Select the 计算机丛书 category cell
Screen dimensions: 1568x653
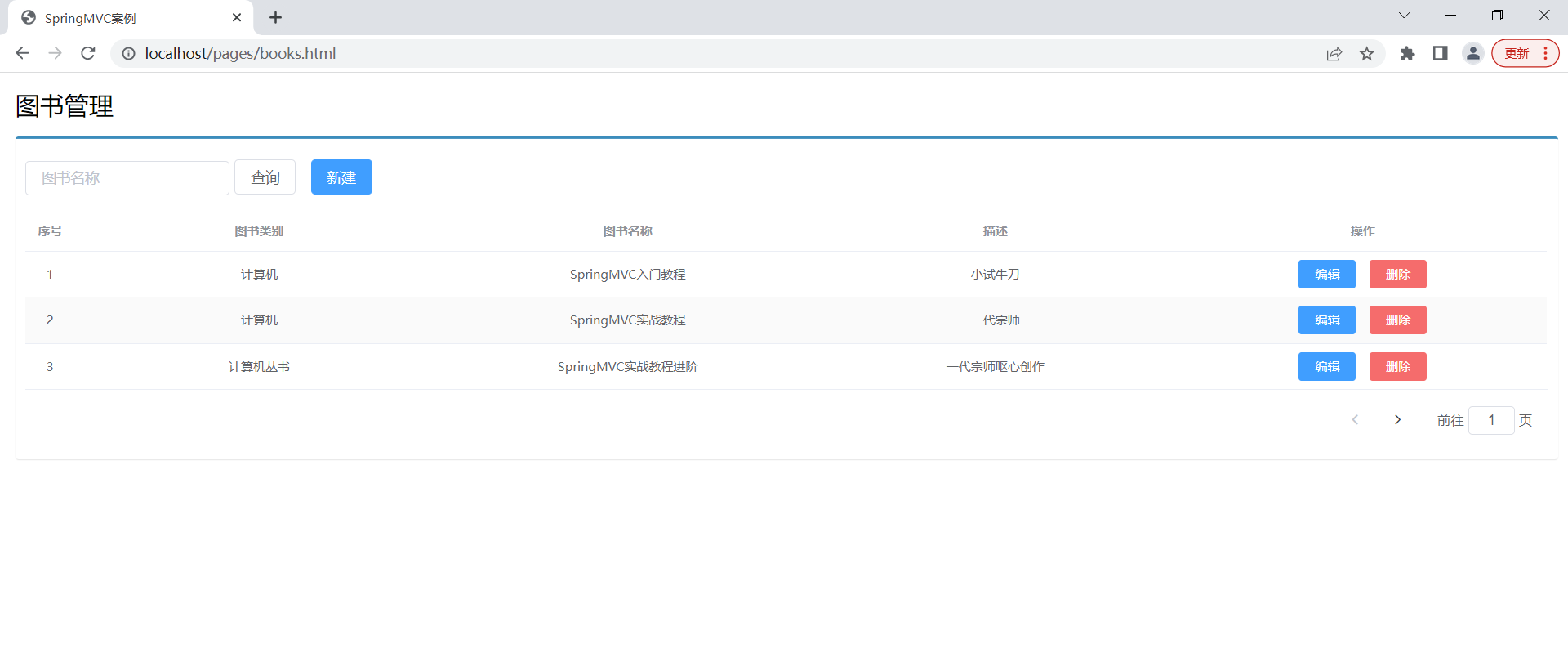[259, 367]
